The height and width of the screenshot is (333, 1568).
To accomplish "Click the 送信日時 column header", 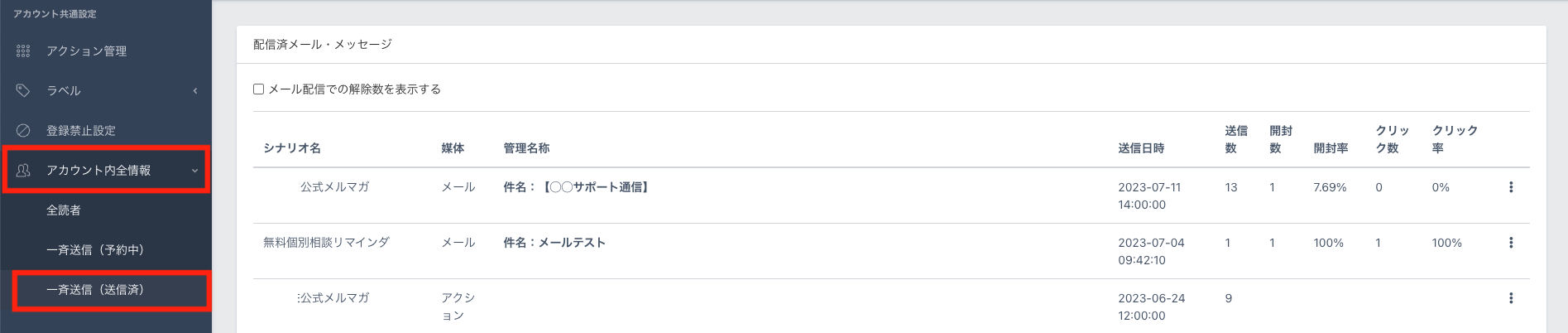I will pos(1141,148).
